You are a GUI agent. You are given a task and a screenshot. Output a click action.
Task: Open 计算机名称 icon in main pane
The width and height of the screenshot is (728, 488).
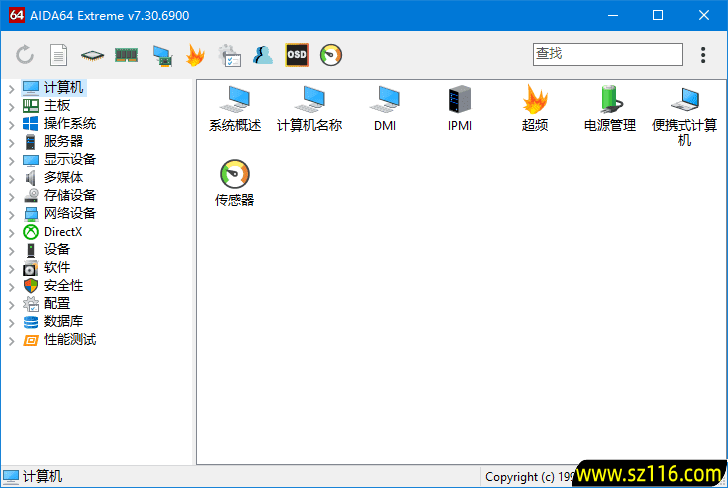click(310, 109)
